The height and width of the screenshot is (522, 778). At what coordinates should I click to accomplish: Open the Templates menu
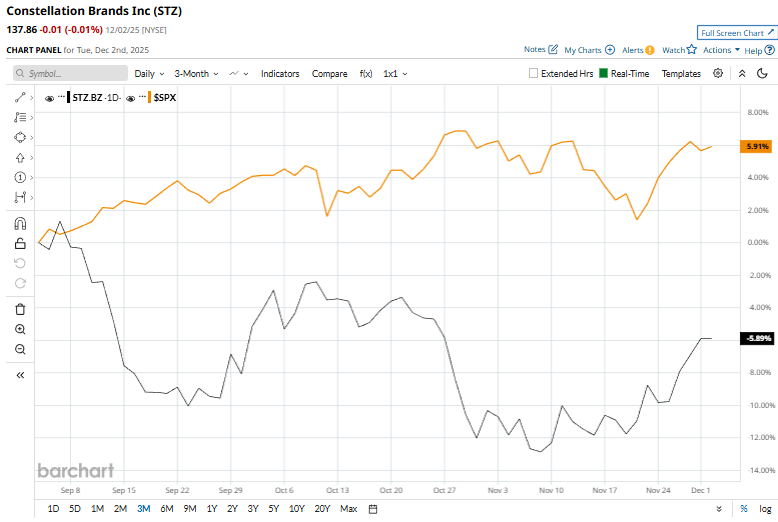click(681, 73)
